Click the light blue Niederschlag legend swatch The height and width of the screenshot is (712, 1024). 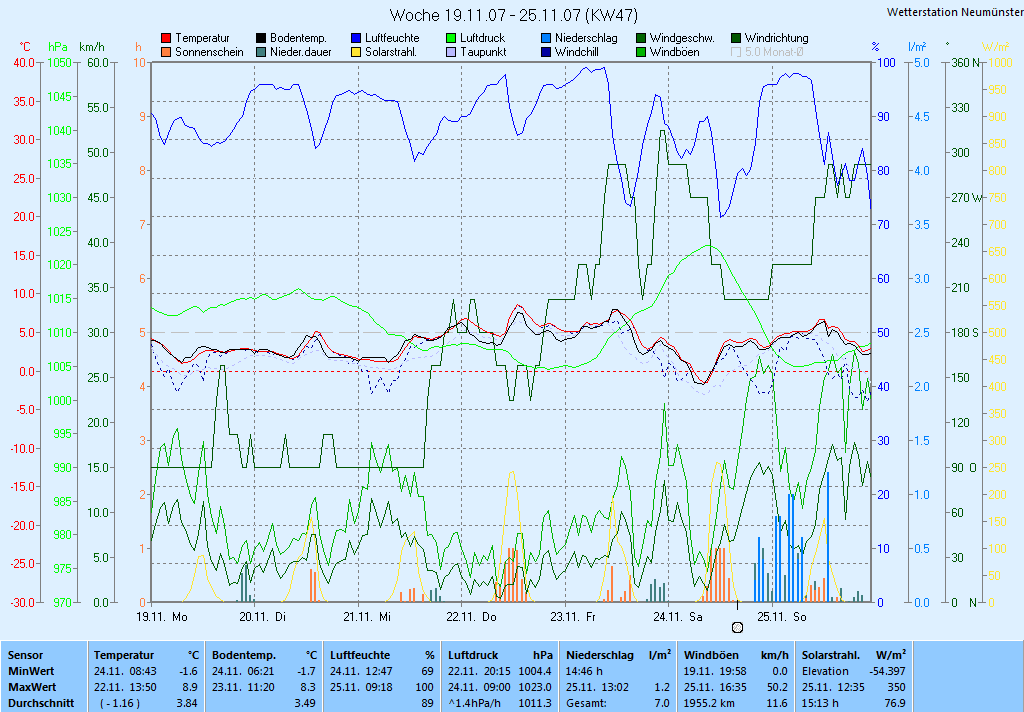[x=546, y=38]
